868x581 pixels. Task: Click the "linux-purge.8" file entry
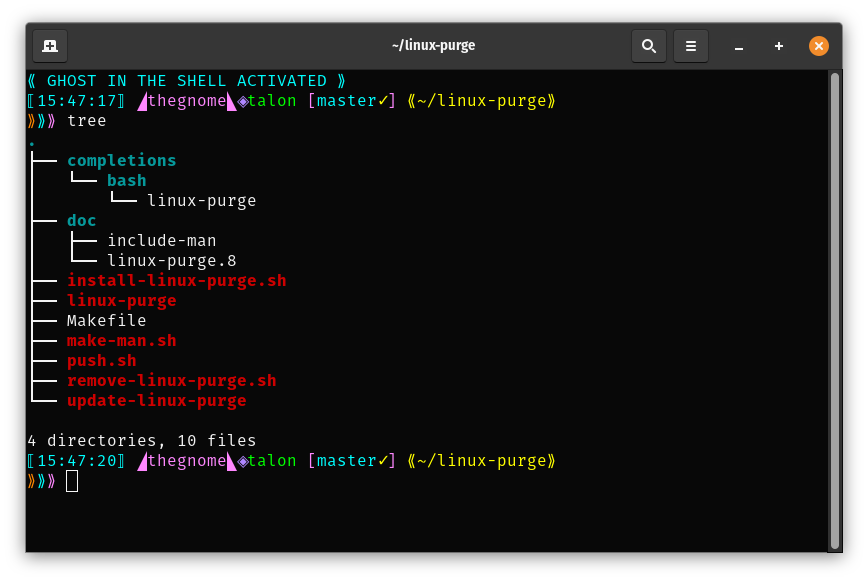[x=172, y=261]
